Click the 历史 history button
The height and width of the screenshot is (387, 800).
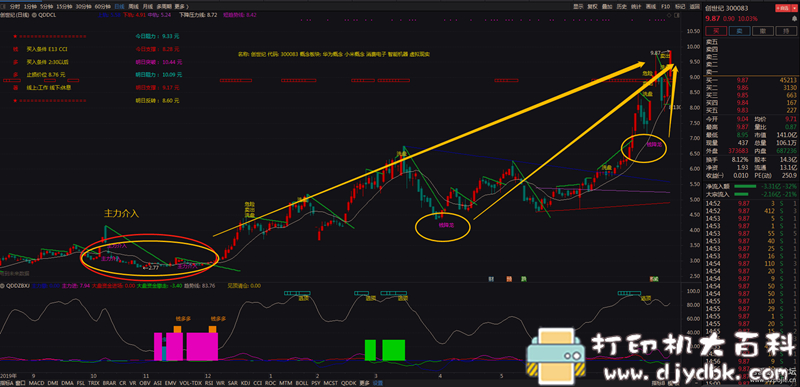tap(621, 7)
